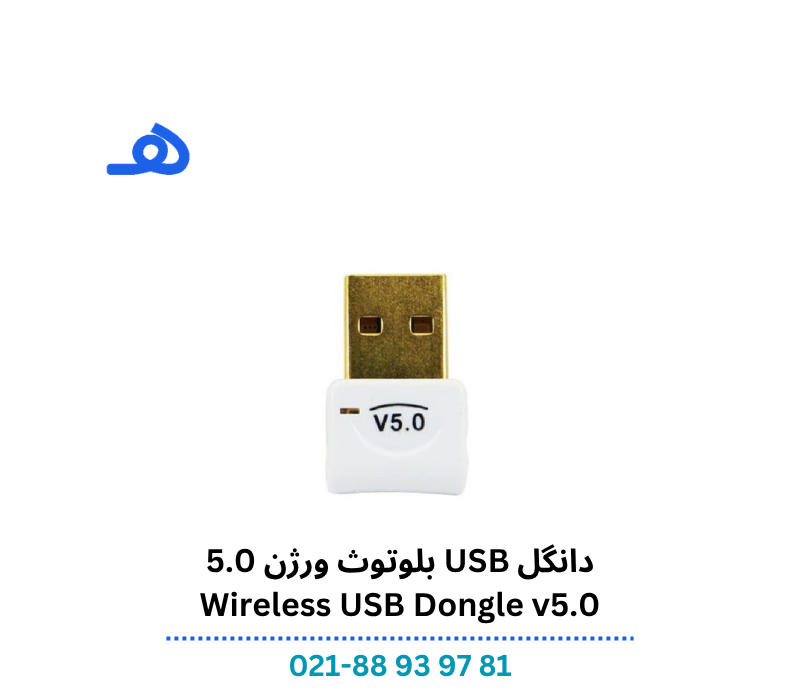Select the white dongle body bottom
The height and width of the screenshot is (700, 800).
point(396,469)
